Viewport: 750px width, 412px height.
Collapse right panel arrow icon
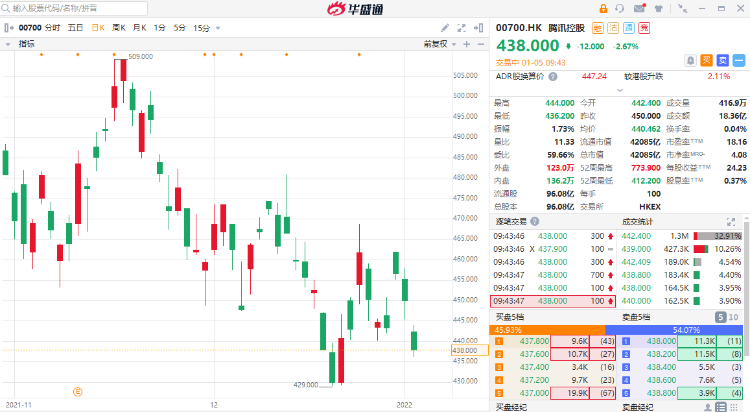[478, 28]
